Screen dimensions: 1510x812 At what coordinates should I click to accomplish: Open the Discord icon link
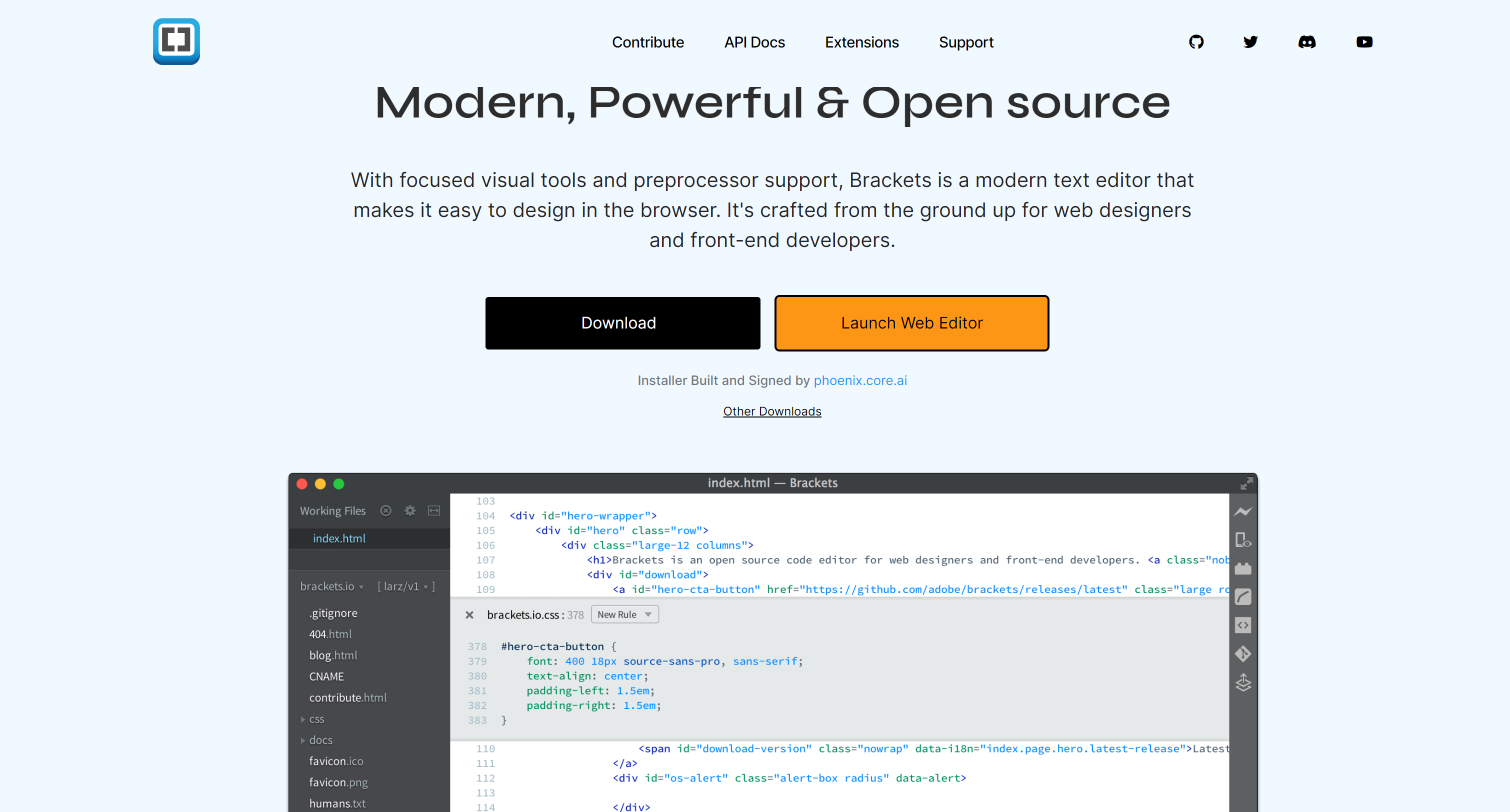point(1306,42)
